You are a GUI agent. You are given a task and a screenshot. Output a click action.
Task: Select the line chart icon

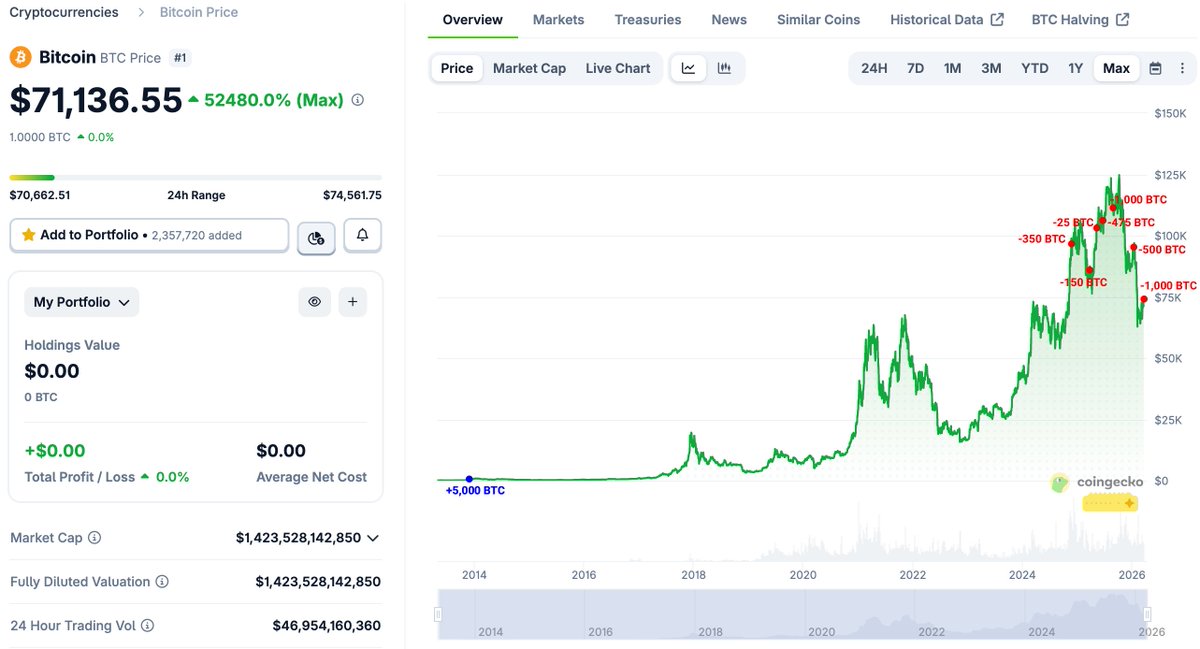pyautogui.click(x=688, y=68)
